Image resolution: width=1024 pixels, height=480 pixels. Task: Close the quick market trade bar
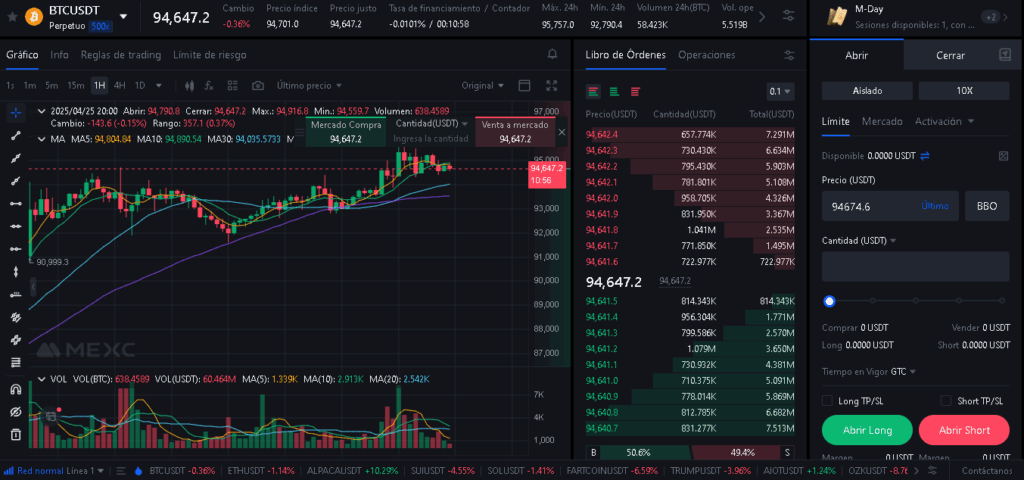click(x=562, y=132)
